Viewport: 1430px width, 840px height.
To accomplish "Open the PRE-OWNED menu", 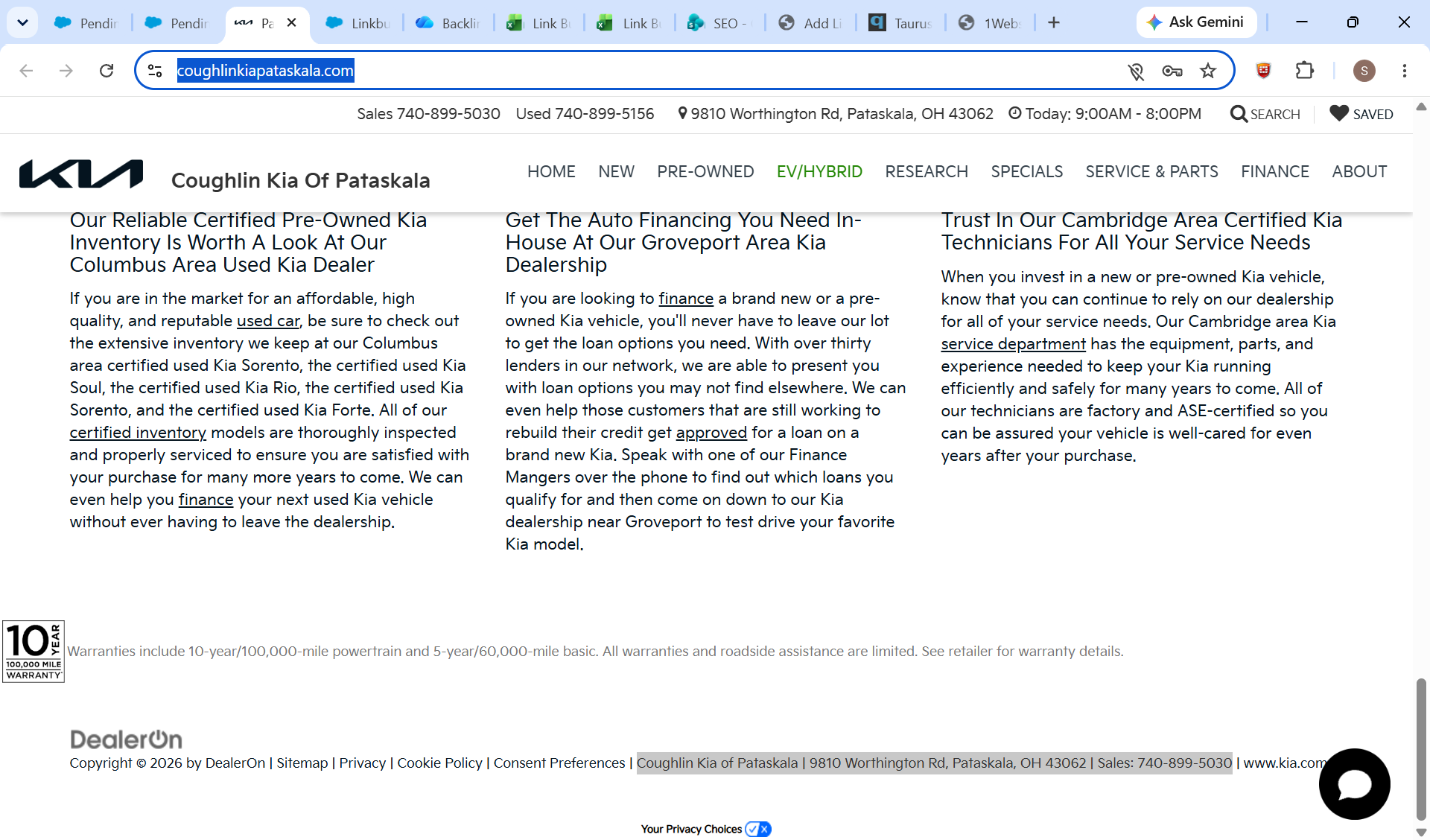I will pos(705,172).
